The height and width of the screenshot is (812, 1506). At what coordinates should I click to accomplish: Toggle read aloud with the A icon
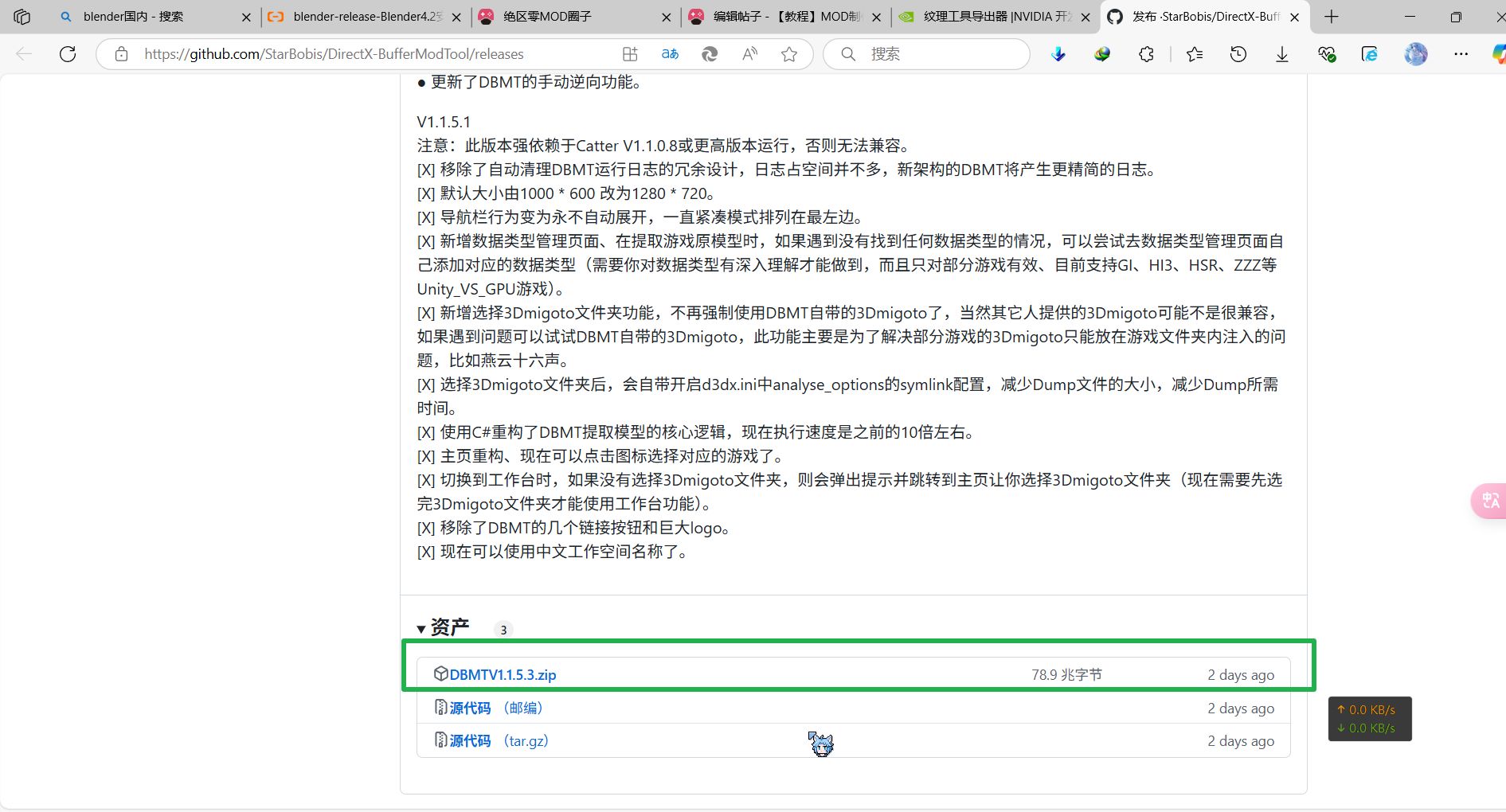click(x=749, y=54)
